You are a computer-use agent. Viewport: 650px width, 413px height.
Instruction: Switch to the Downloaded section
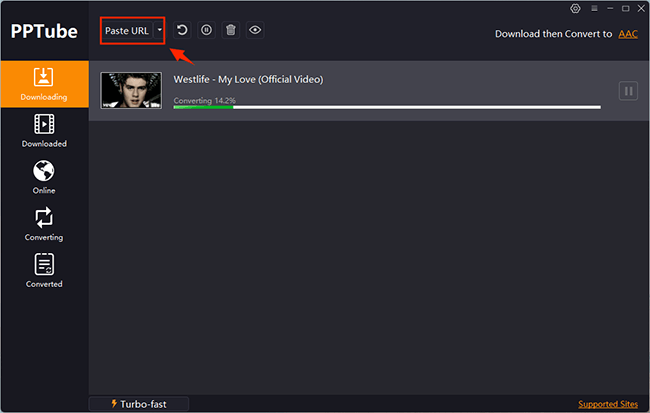click(44, 131)
